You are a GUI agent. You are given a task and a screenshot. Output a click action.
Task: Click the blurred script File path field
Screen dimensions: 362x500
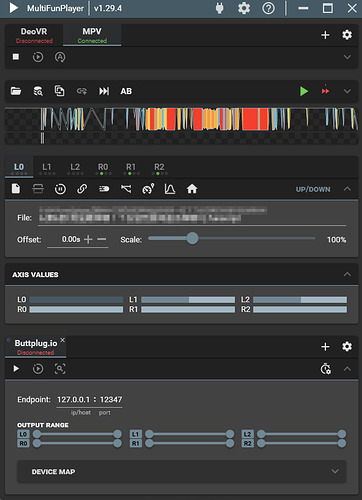[x=192, y=215]
